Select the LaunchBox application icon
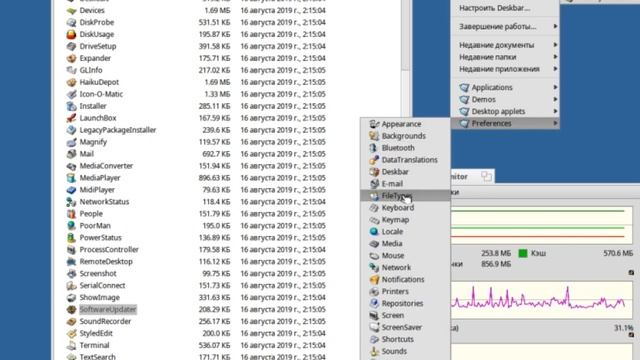Viewport: 640px width, 360px height. (71, 118)
